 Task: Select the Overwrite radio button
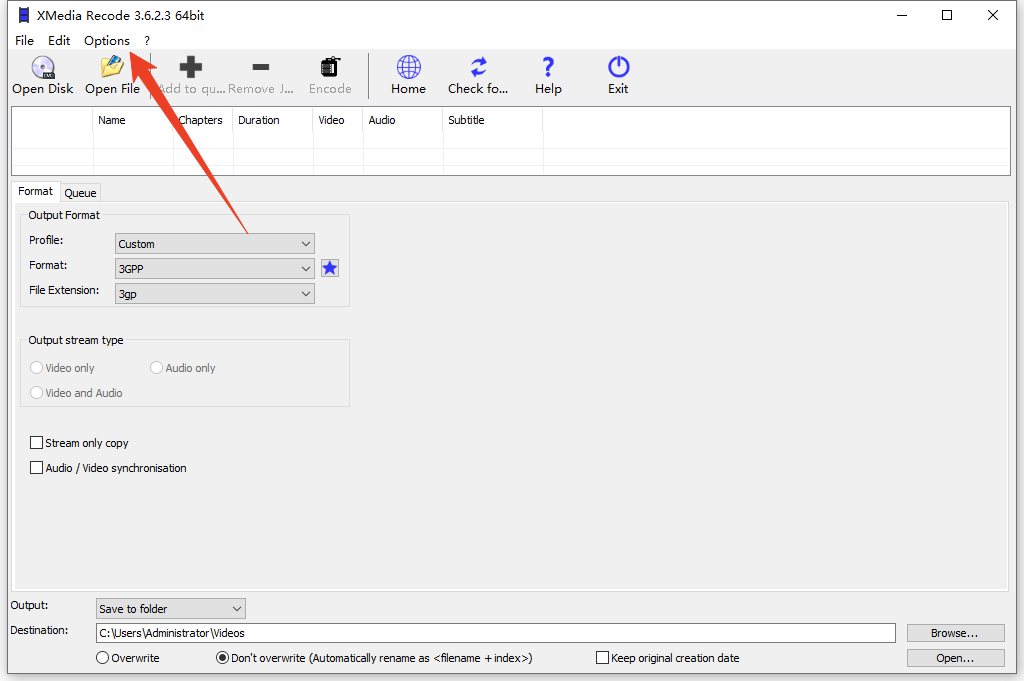click(x=102, y=658)
